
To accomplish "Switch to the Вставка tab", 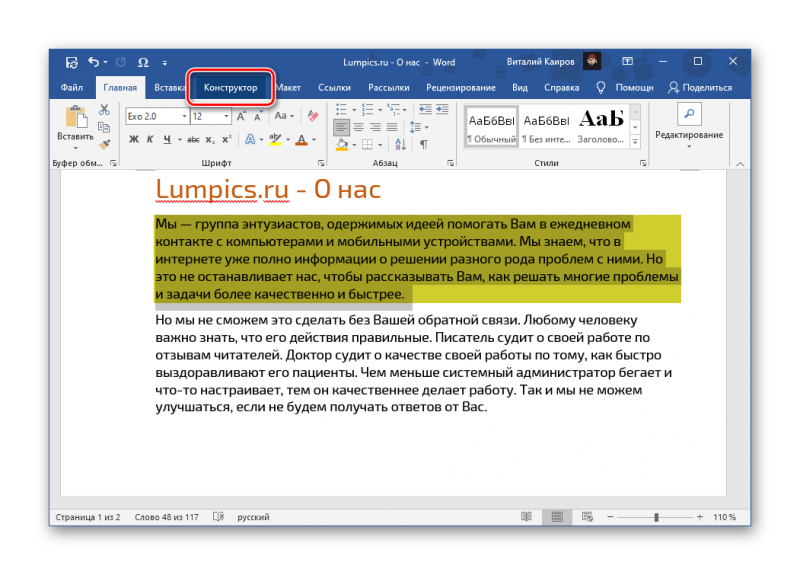I will pyautogui.click(x=169, y=88).
